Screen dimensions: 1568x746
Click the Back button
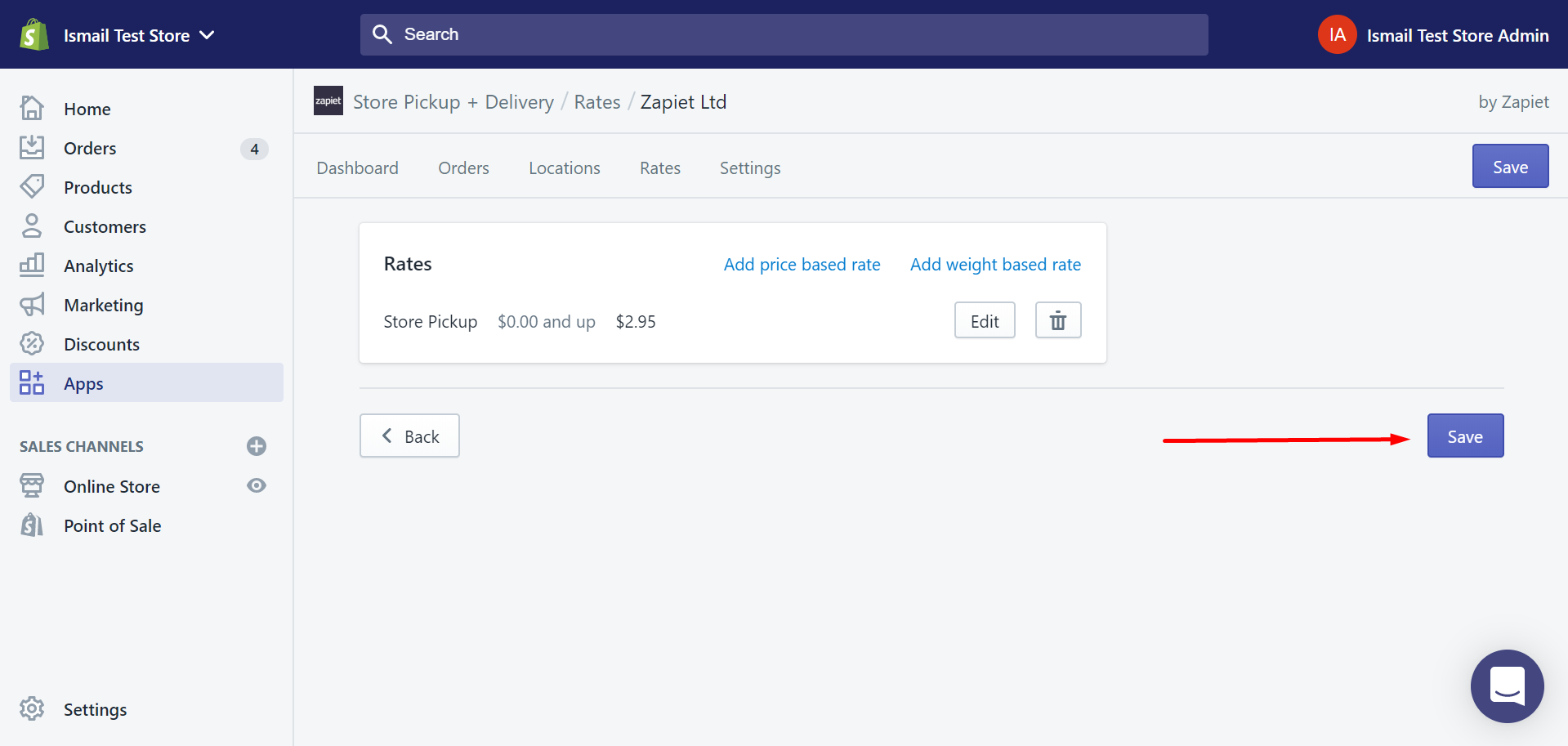coord(409,436)
